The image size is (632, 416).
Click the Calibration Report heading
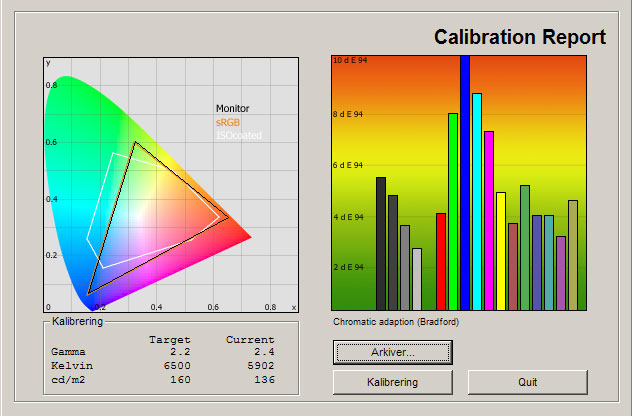520,37
